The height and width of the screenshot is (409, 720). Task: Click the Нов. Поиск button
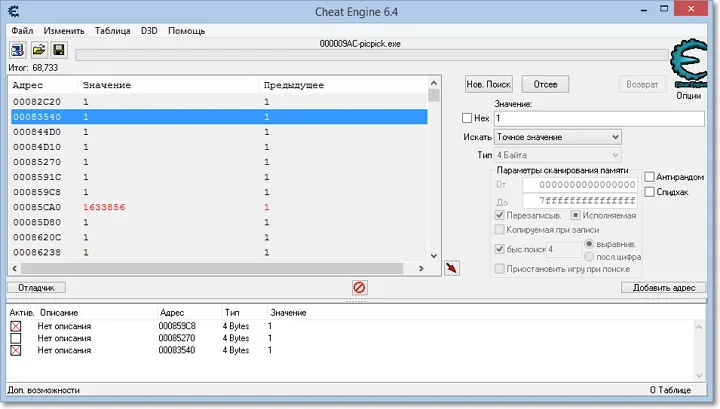489,84
